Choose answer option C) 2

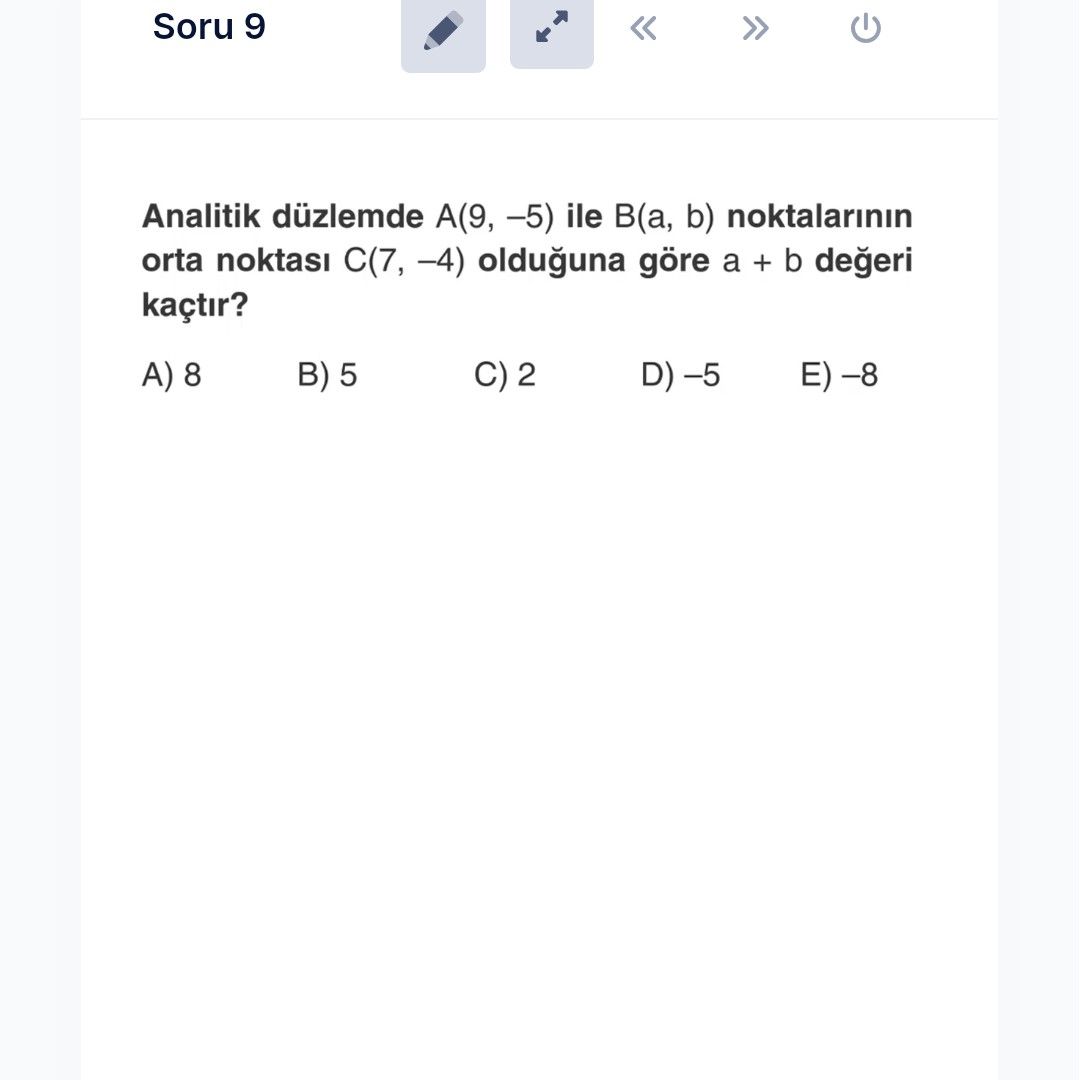click(x=505, y=375)
